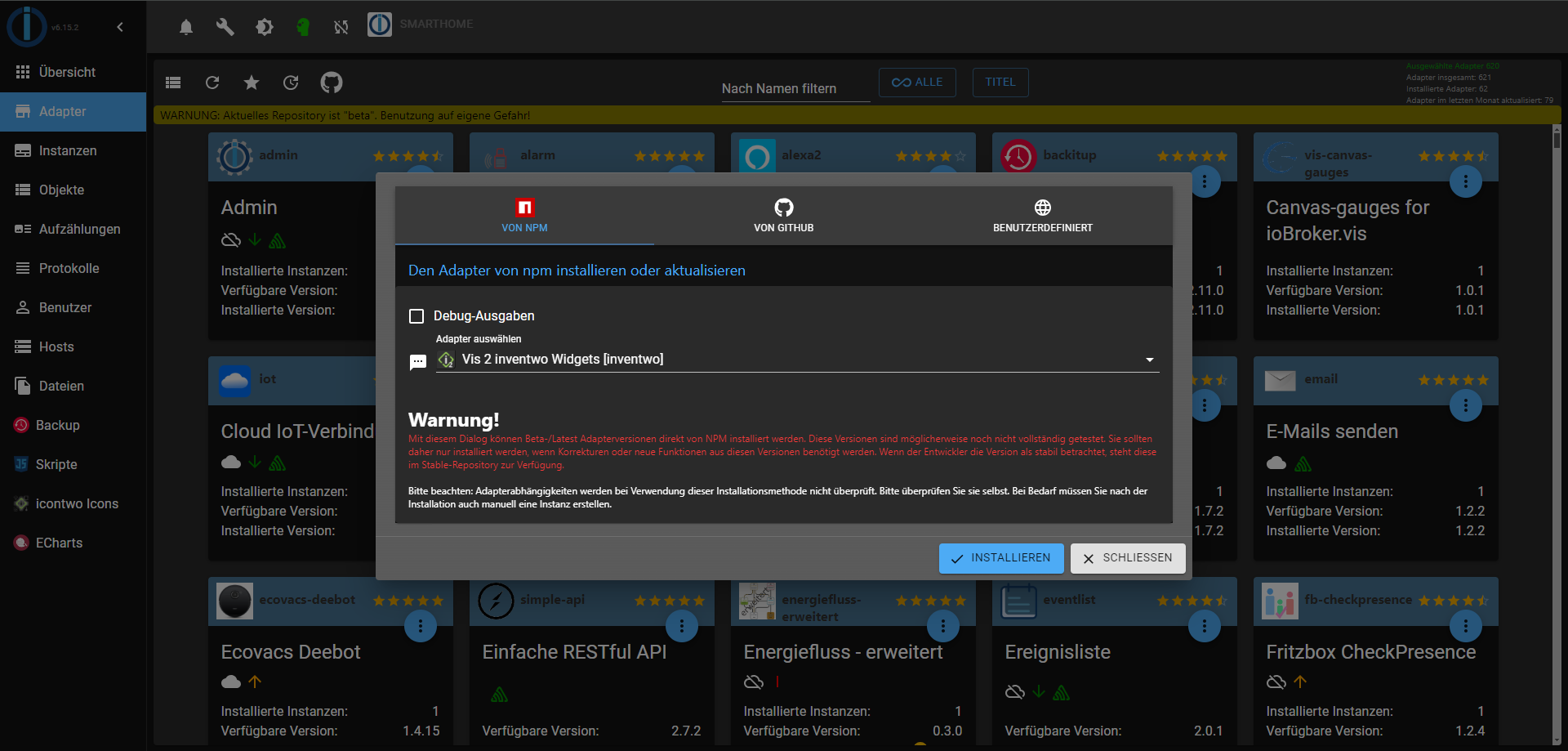This screenshot has height=751, width=1568.
Task: Click the Nach Namen filtern input field
Action: [x=795, y=88]
